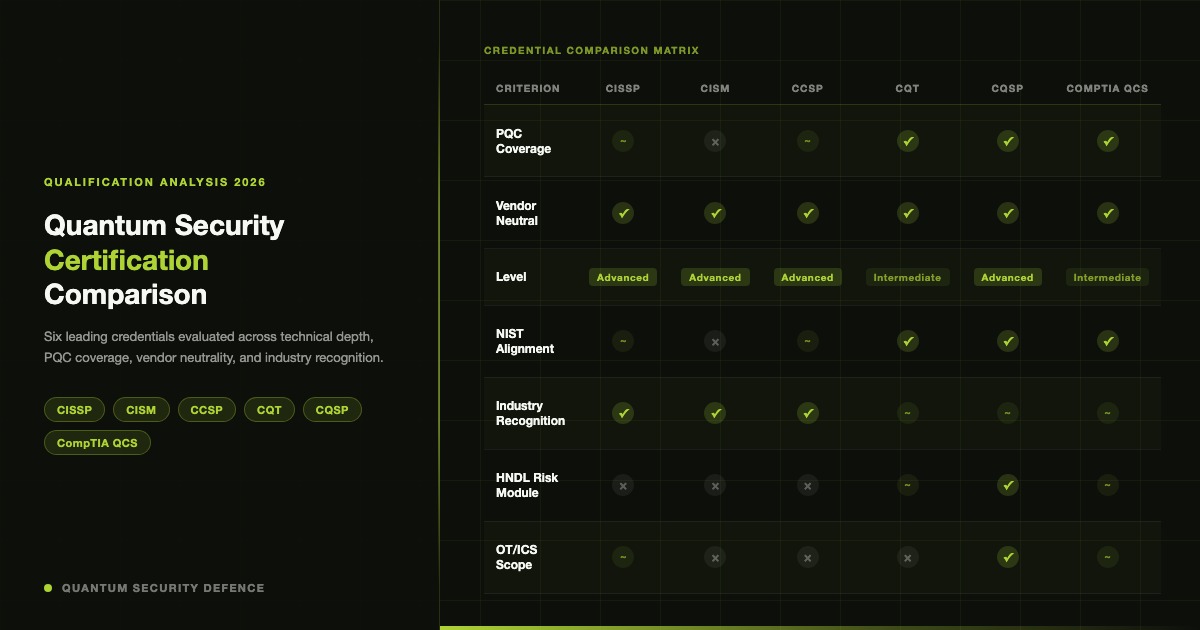This screenshot has height=630, width=1200.
Task: Click the CISM HNDL Risk Module cross
Action: [715, 485]
